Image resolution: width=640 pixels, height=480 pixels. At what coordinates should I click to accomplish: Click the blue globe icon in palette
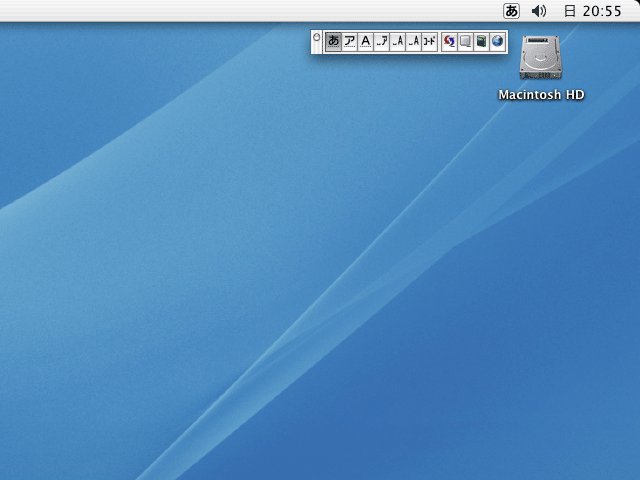tap(497, 41)
